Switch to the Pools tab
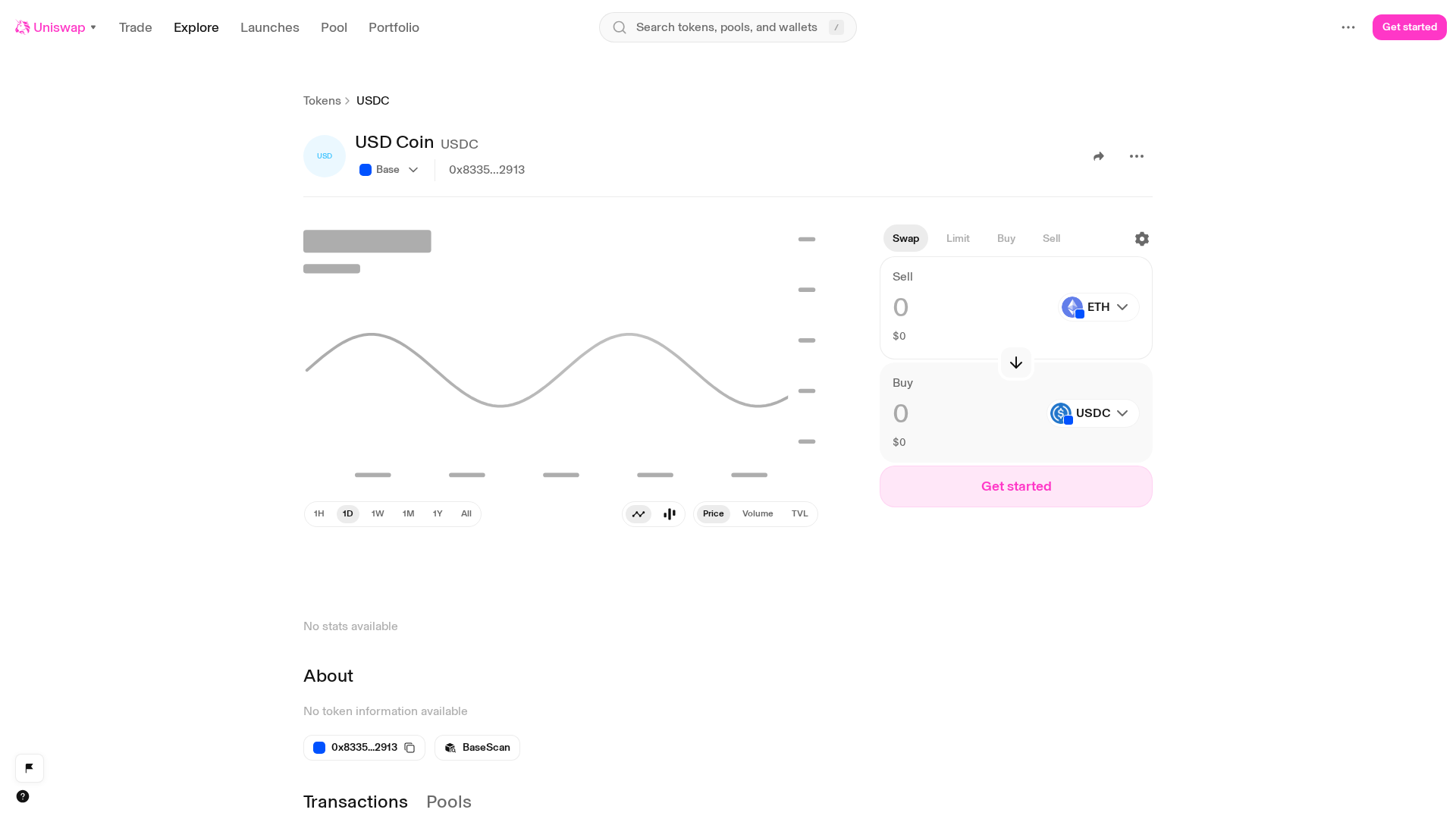1456x819 pixels. (449, 802)
